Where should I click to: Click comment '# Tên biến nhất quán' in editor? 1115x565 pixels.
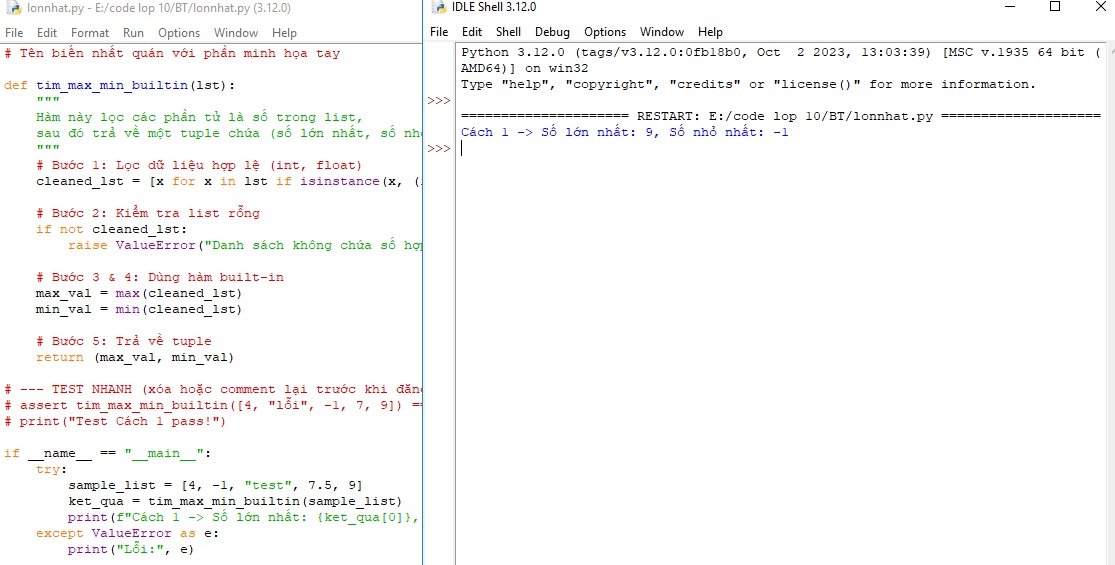click(172, 53)
